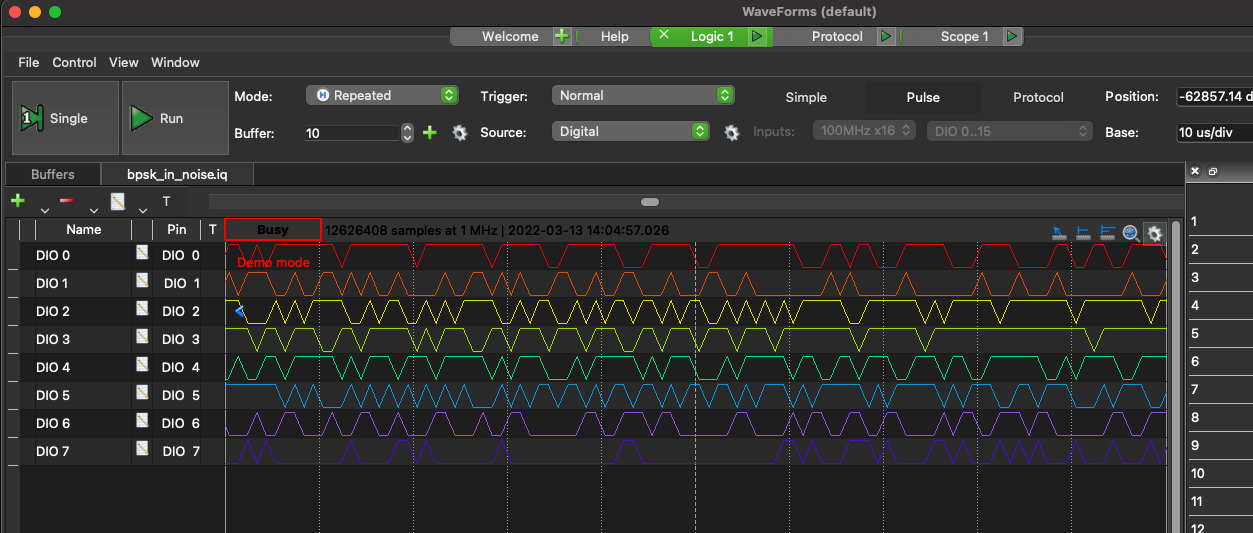Edit DIO 3 signal properties icon
This screenshot has height=533, width=1253.
tap(142, 336)
